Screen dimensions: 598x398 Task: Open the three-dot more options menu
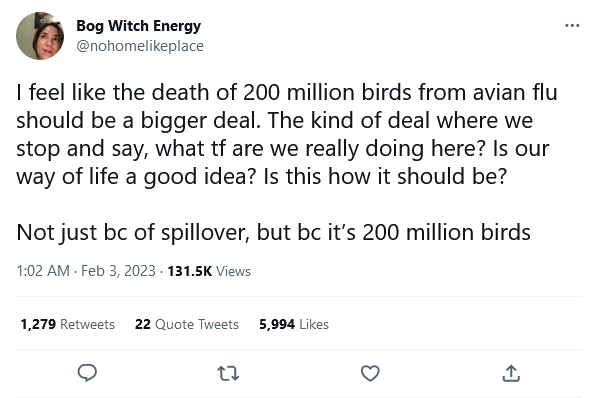tap(572, 26)
